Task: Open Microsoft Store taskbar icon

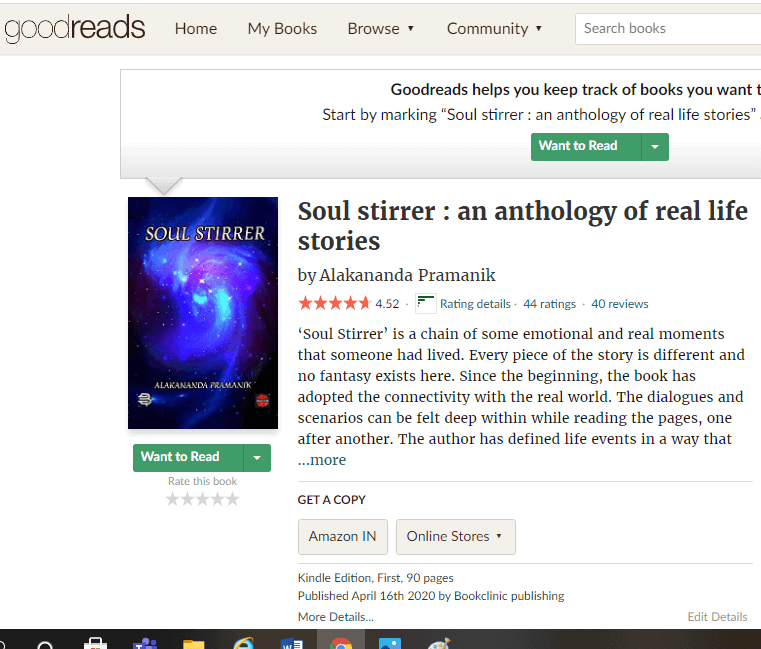Action: coord(95,644)
